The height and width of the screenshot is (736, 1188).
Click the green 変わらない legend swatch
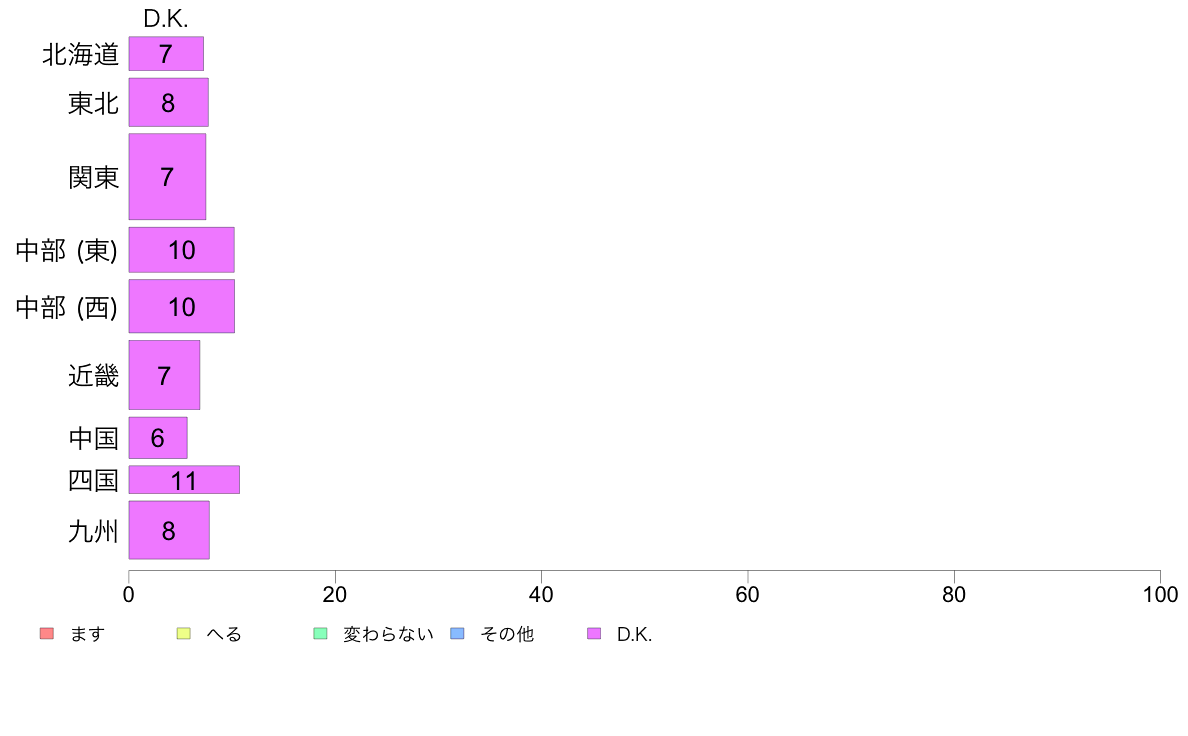[320, 633]
